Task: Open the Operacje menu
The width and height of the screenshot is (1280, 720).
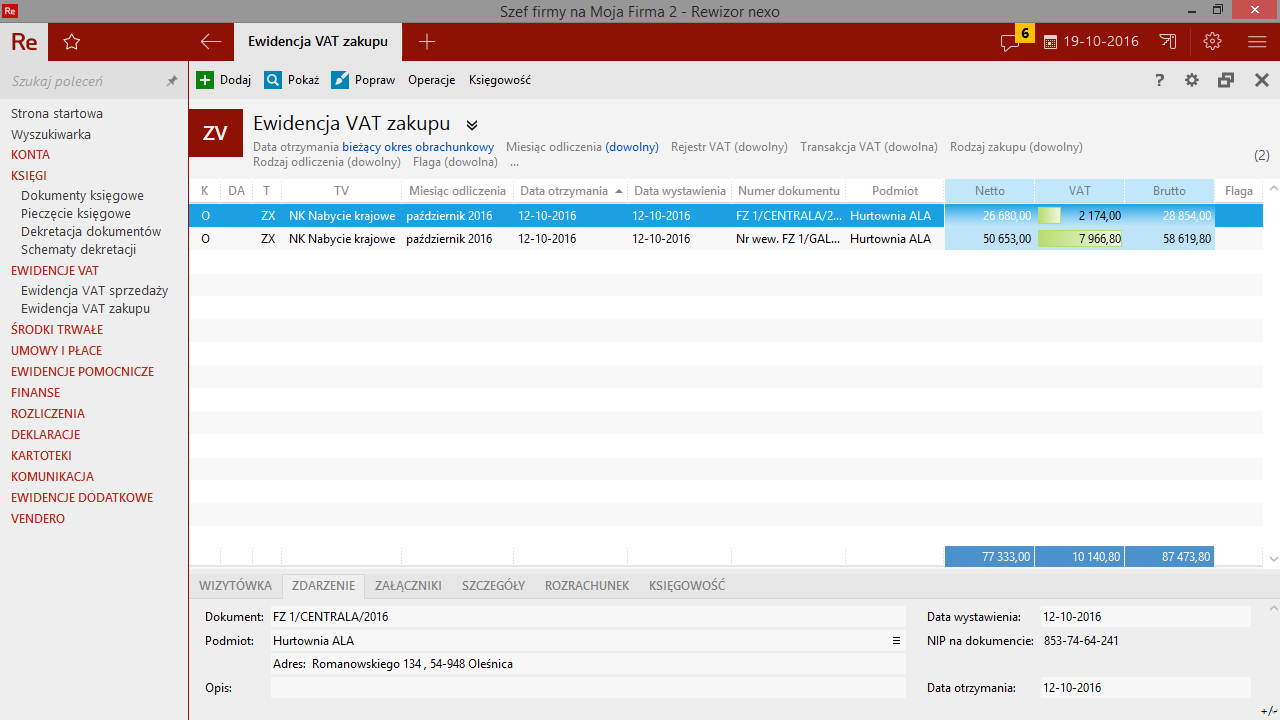Action: [431, 80]
